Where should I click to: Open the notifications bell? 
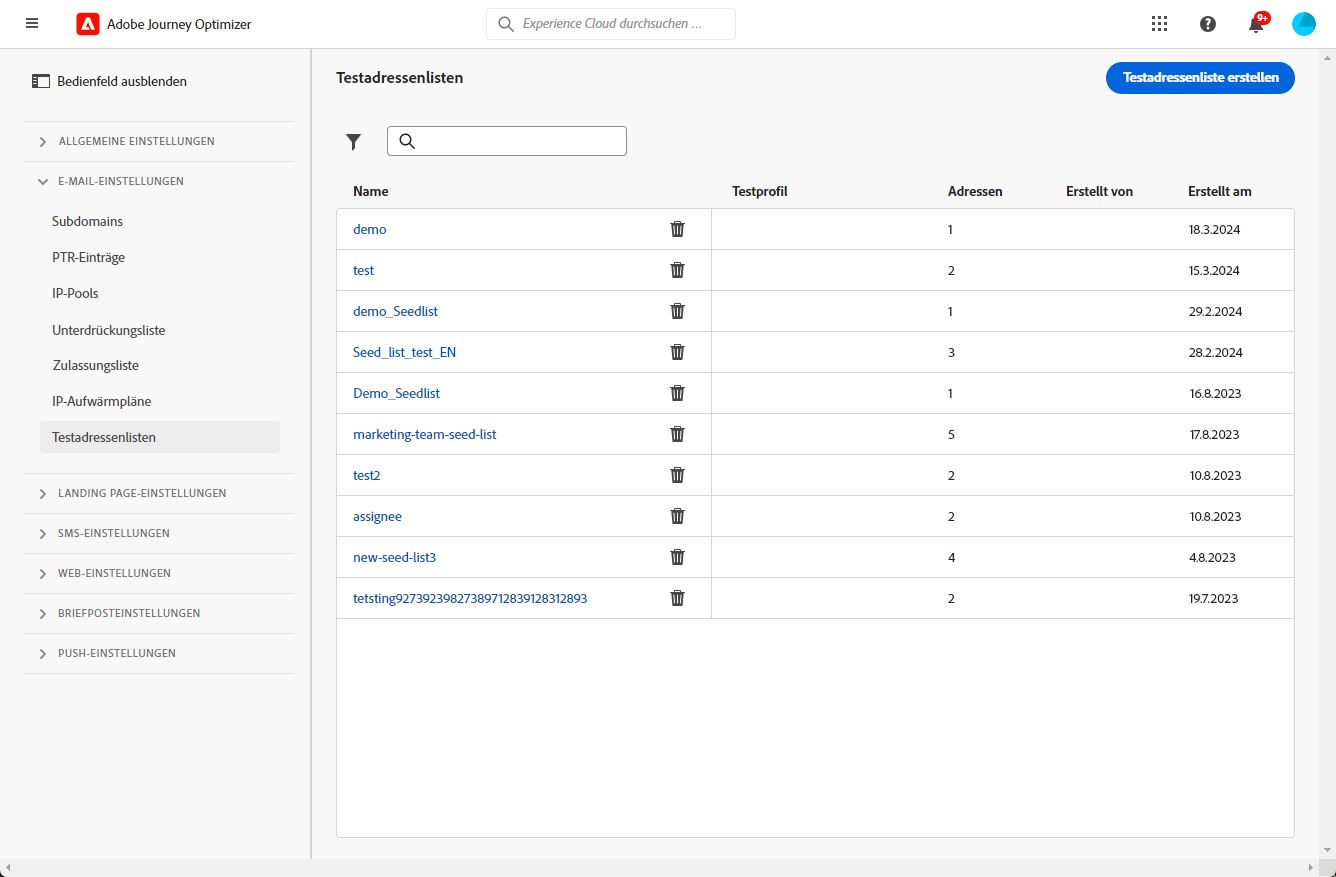1256,25
